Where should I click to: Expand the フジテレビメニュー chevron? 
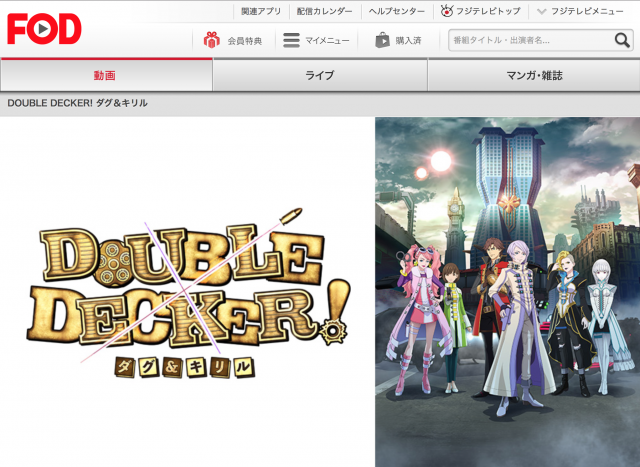point(541,11)
